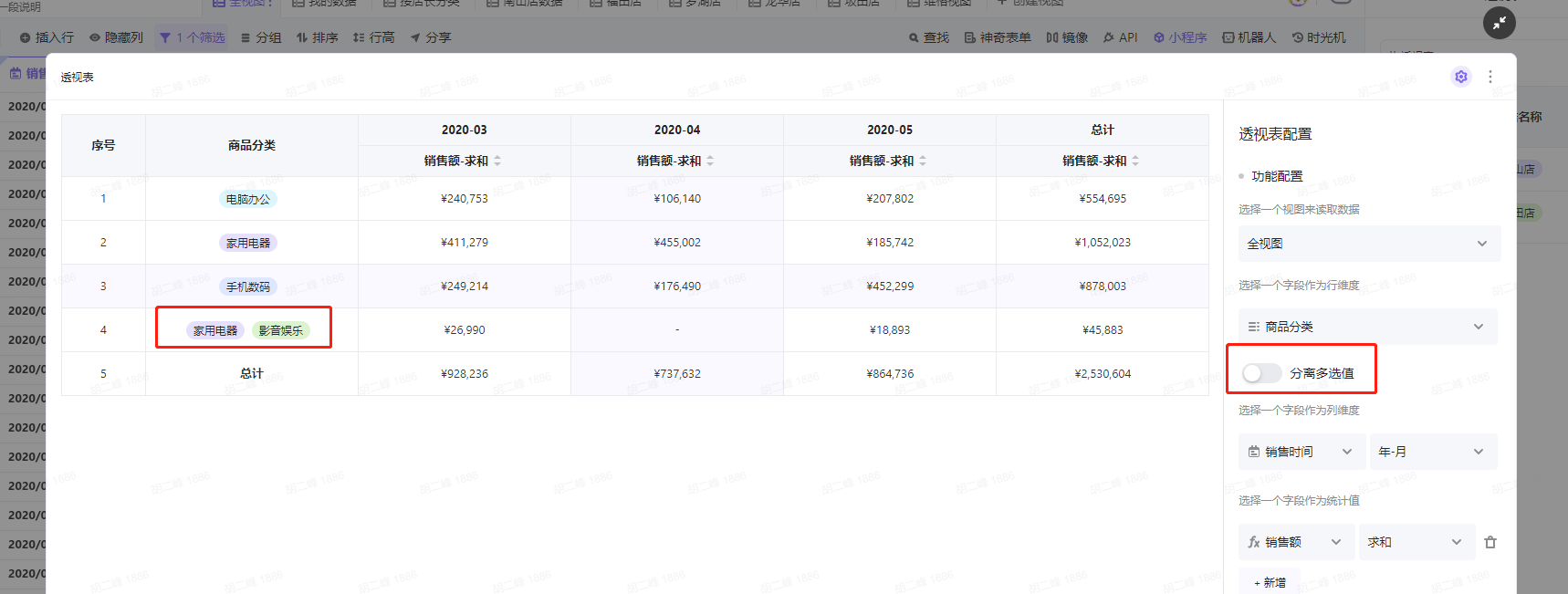Sort the 2020-04 销售额-求和 column
1568x594 pixels.
point(710,161)
